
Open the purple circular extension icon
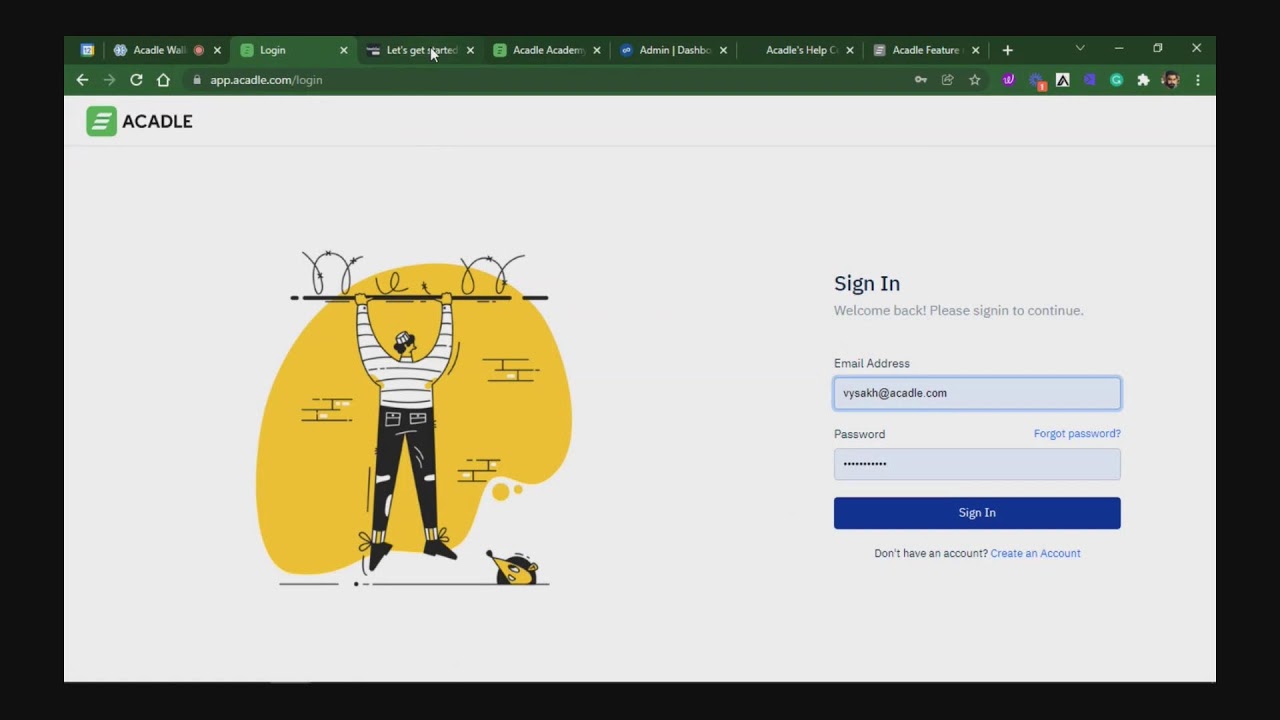1008,80
